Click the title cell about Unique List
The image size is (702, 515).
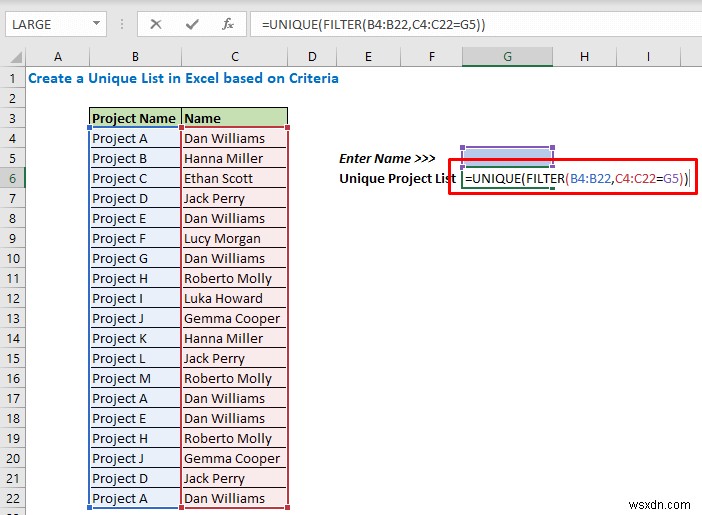183,78
